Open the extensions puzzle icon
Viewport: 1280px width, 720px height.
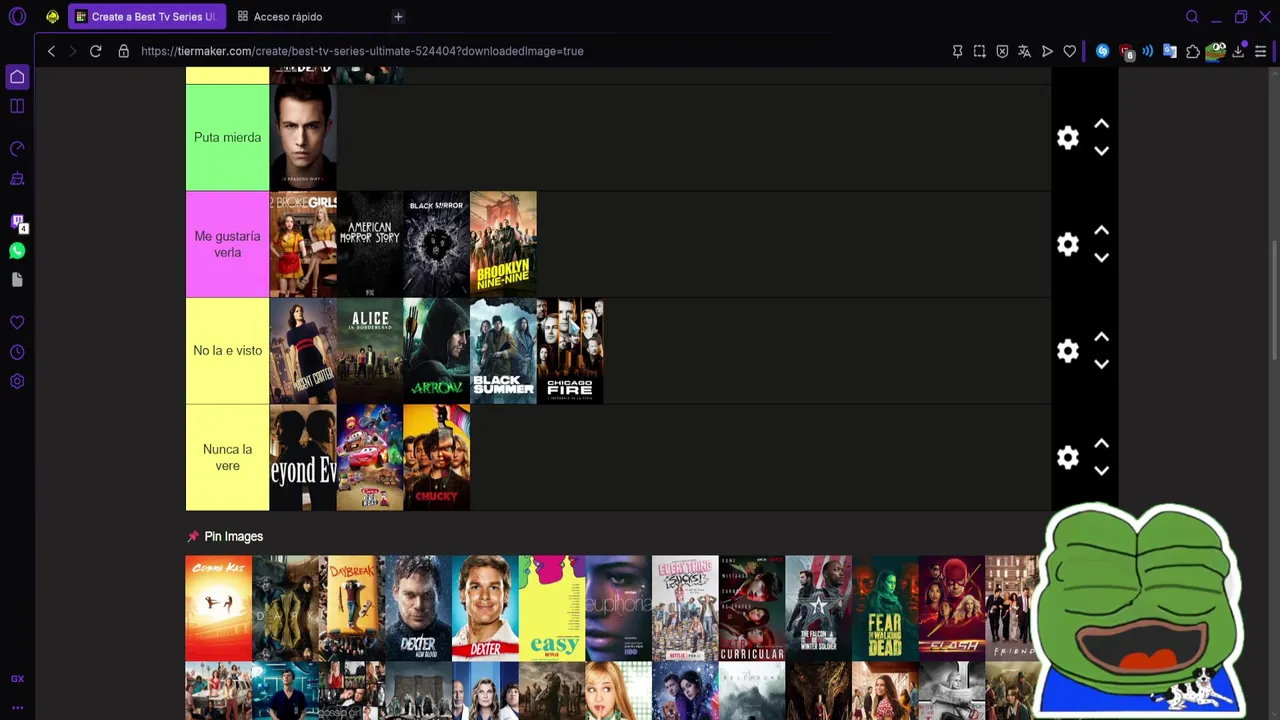[x=1193, y=51]
